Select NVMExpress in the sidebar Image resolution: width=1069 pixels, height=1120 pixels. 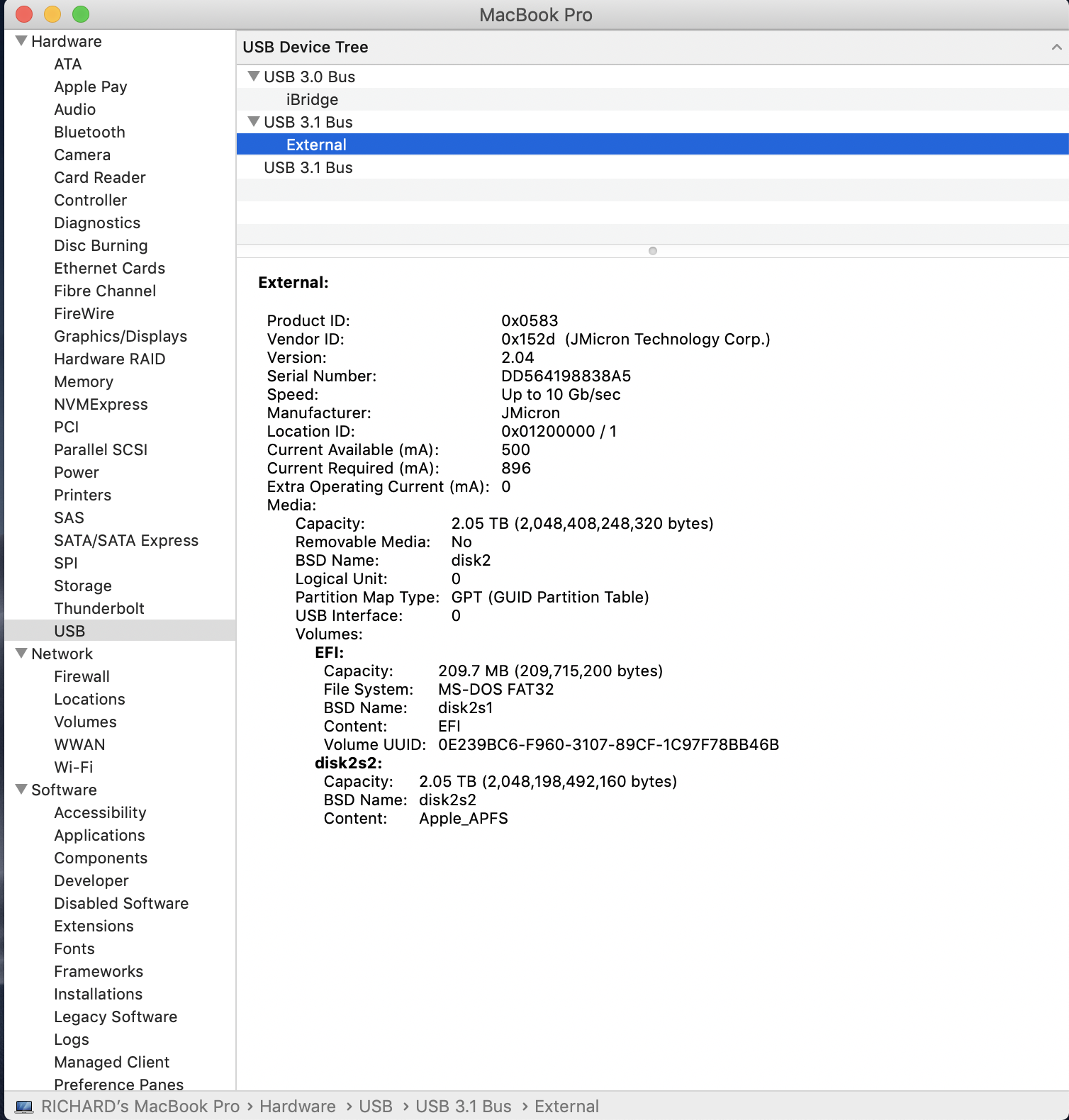click(101, 404)
